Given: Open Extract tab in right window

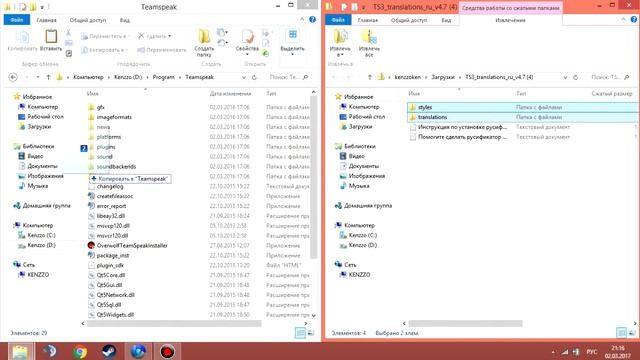Looking at the screenshot, I should tap(510, 20).
